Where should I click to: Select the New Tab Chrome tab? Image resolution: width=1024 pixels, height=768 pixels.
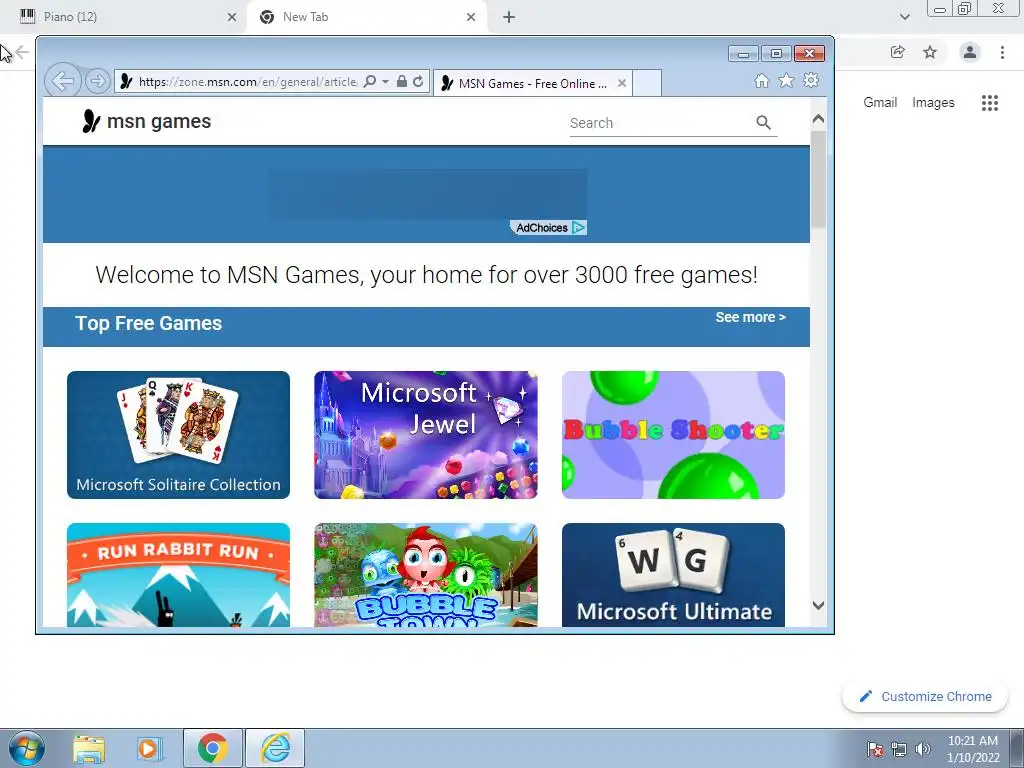click(366, 17)
